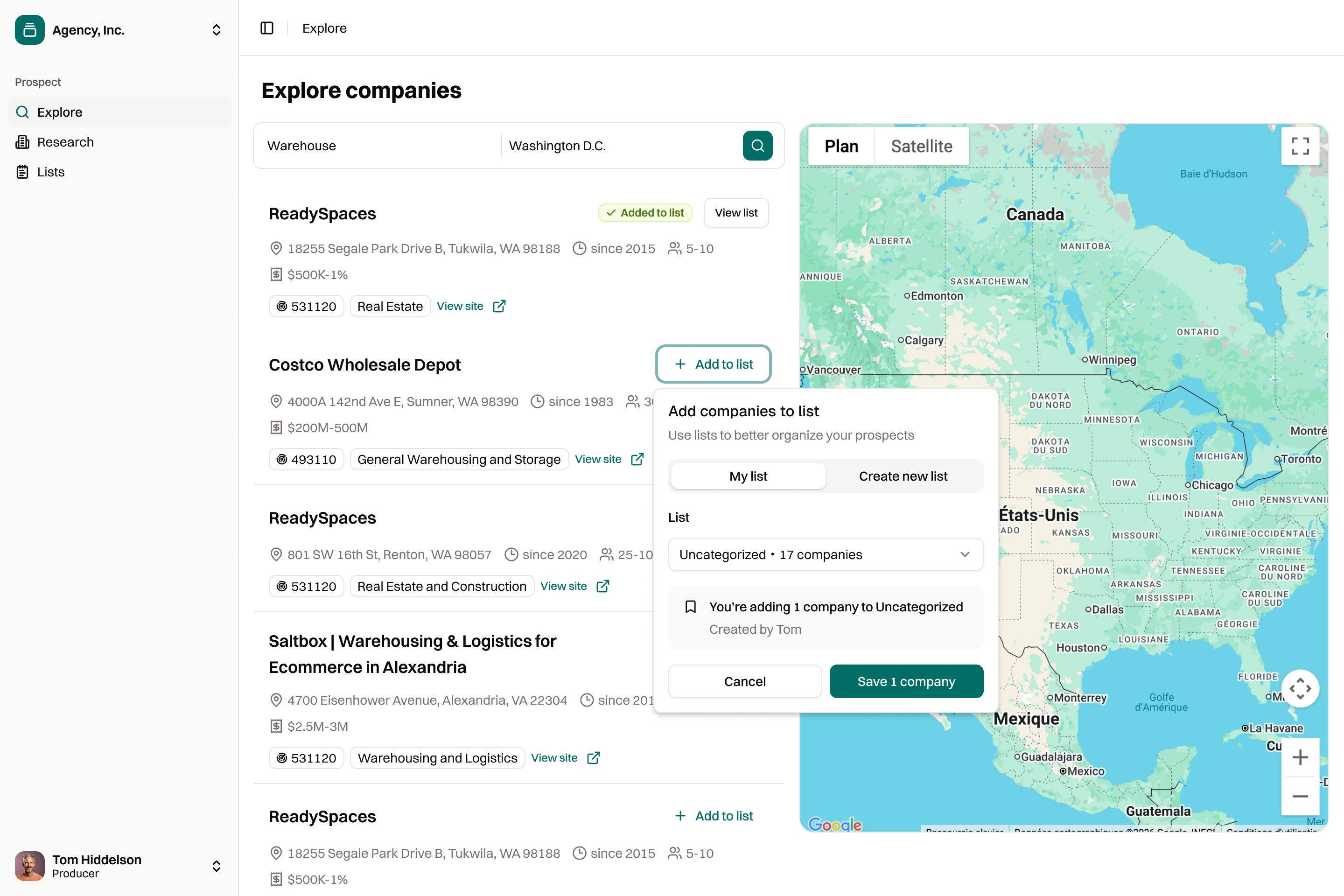
Task: Click the green search magnifier button
Action: [757, 146]
